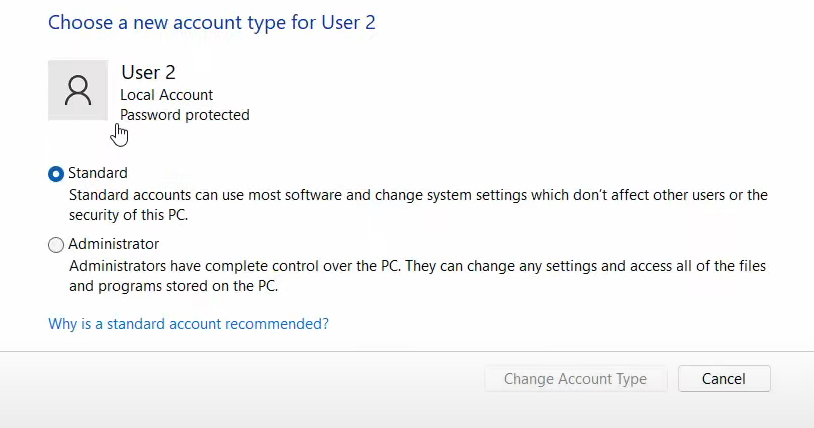The width and height of the screenshot is (814, 428).
Task: Click the person silhouette in account picture
Action: (x=78, y=91)
